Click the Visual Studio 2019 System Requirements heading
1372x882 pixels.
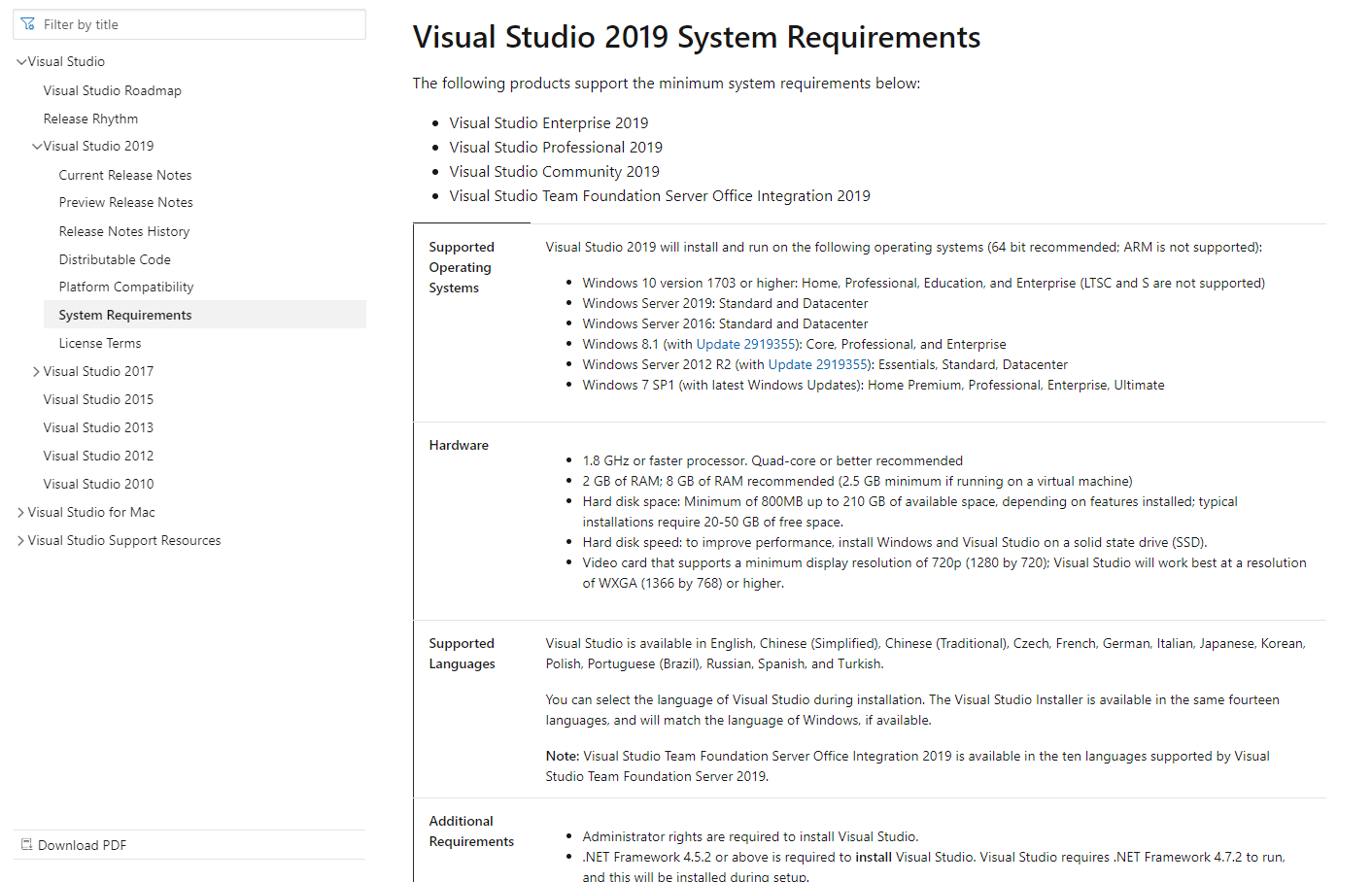click(x=697, y=37)
